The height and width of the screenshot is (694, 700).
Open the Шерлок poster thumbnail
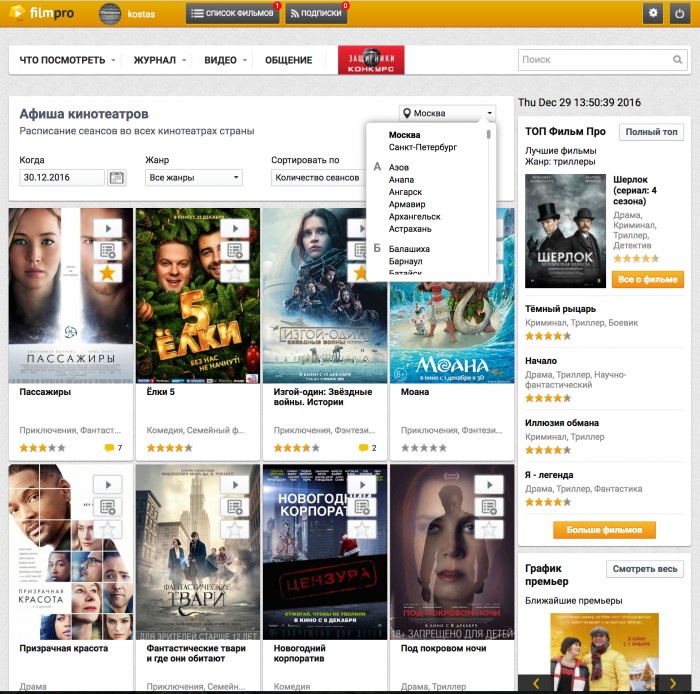pos(565,231)
